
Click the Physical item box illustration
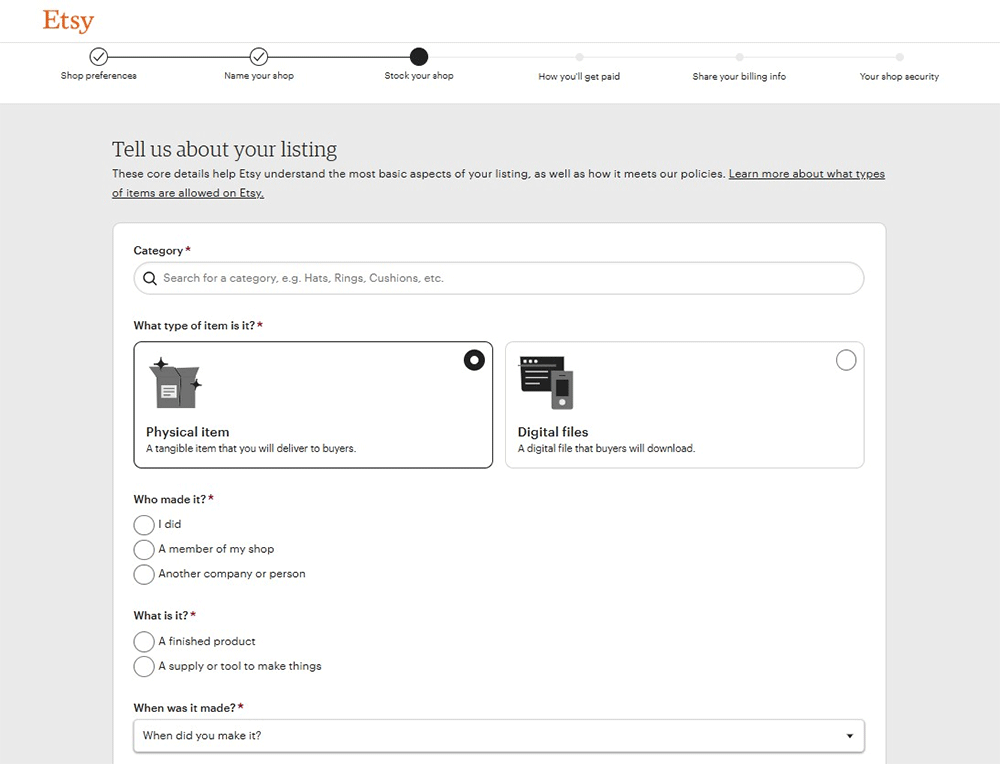point(174,382)
